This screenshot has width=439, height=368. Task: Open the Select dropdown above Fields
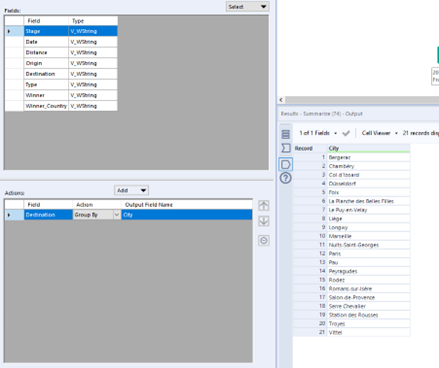(247, 7)
